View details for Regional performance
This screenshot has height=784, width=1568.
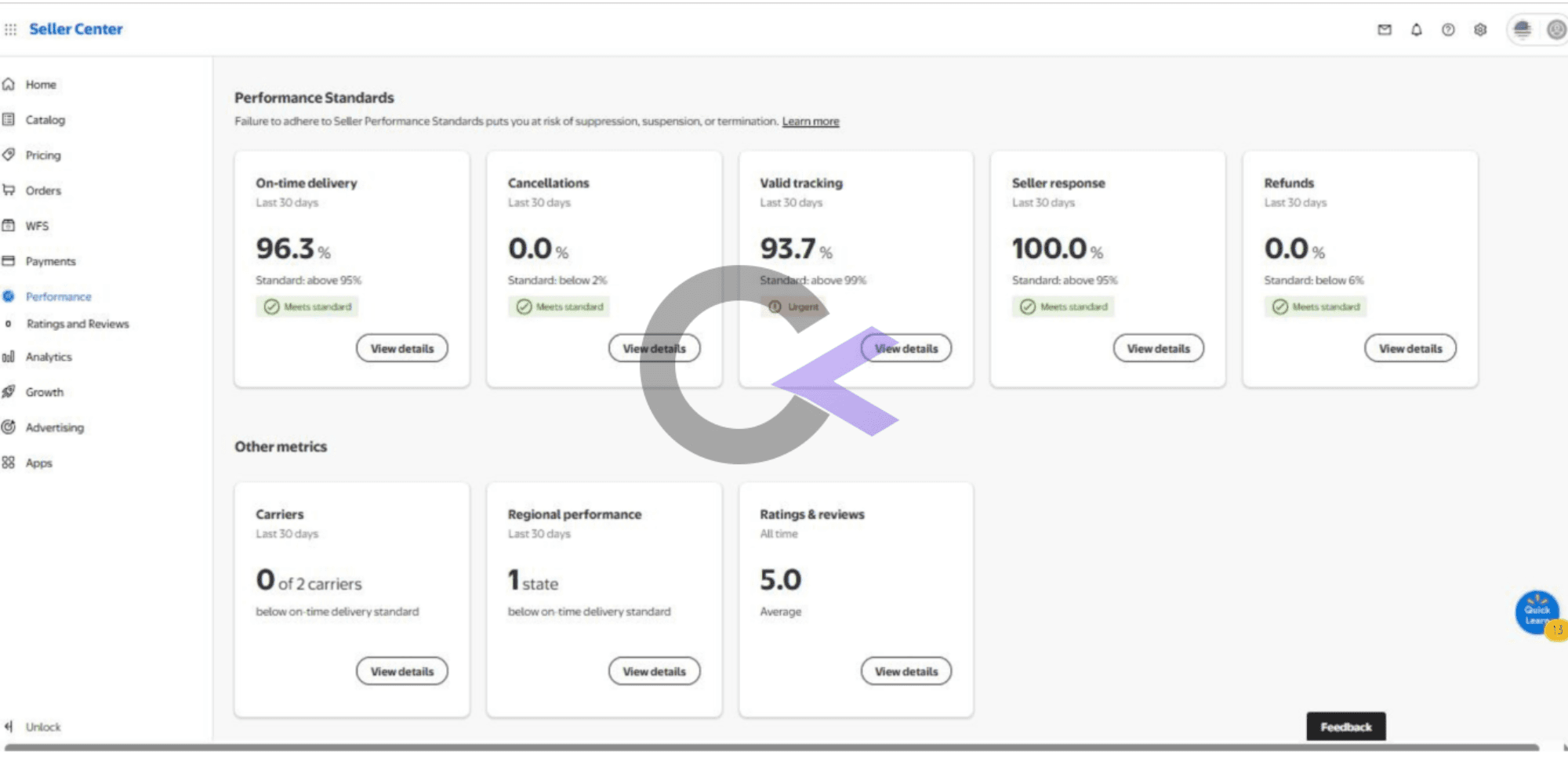[x=654, y=671]
